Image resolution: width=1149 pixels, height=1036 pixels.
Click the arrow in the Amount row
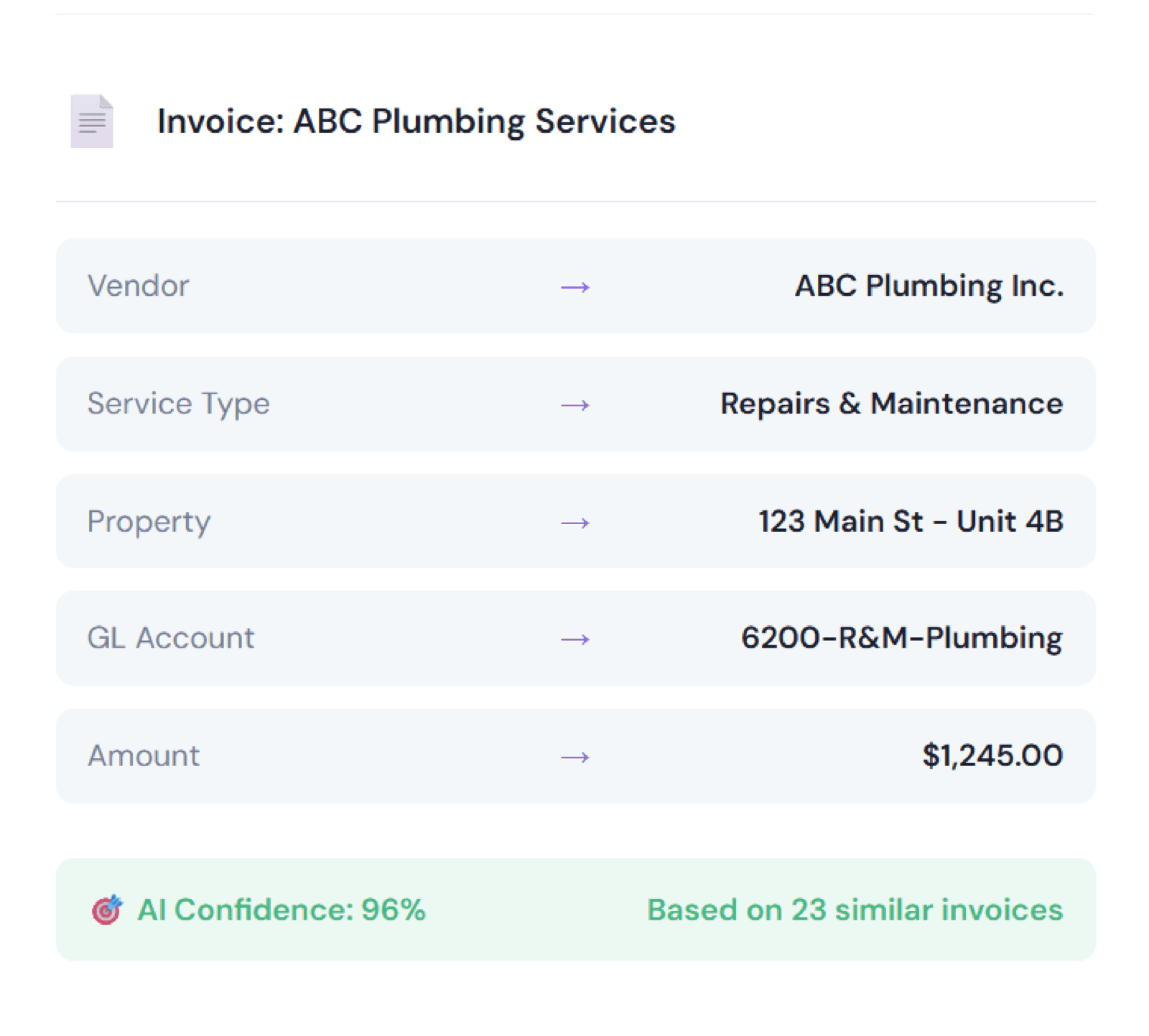click(575, 757)
